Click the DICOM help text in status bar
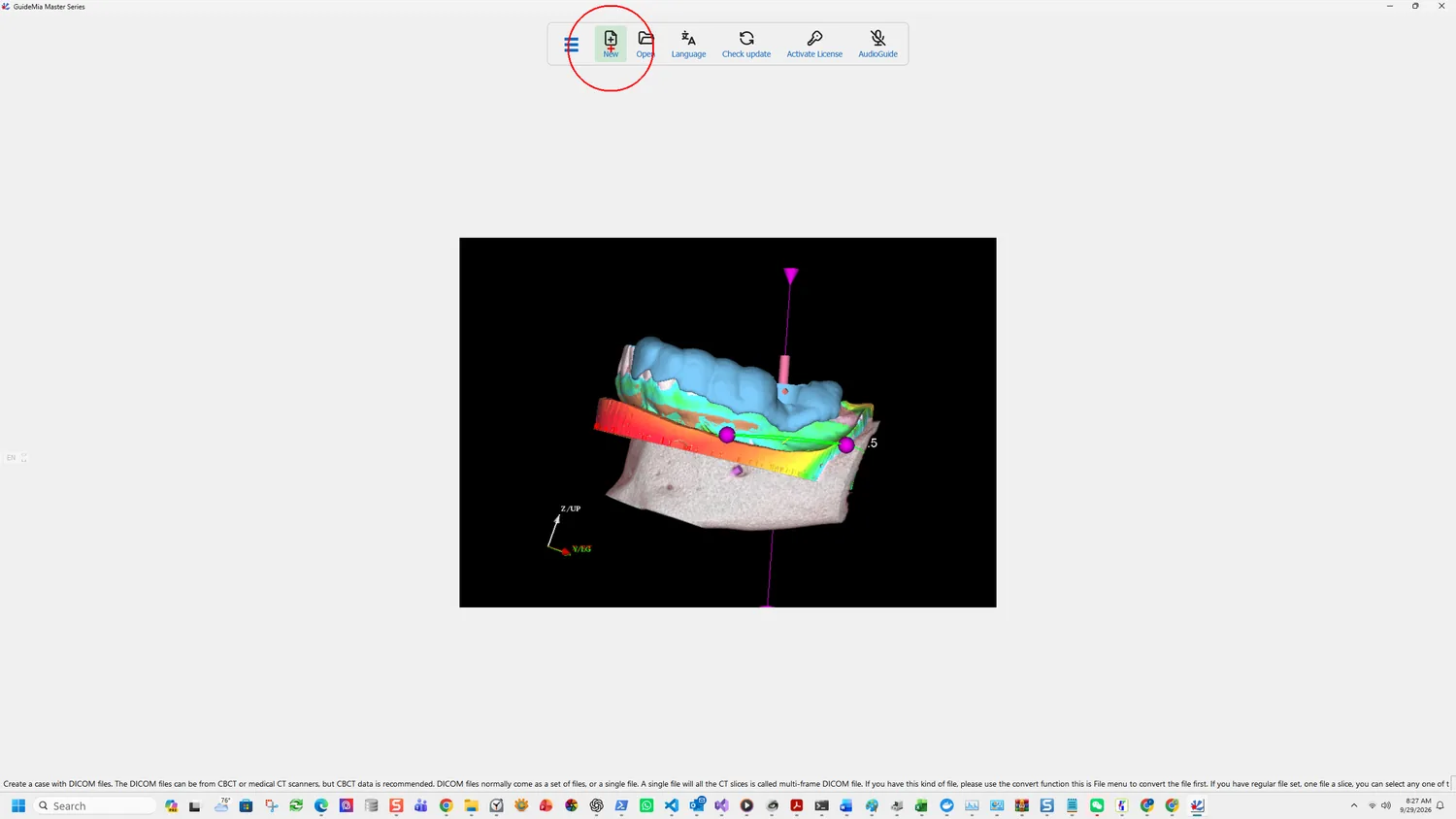This screenshot has width=1456, height=819. (x=726, y=784)
